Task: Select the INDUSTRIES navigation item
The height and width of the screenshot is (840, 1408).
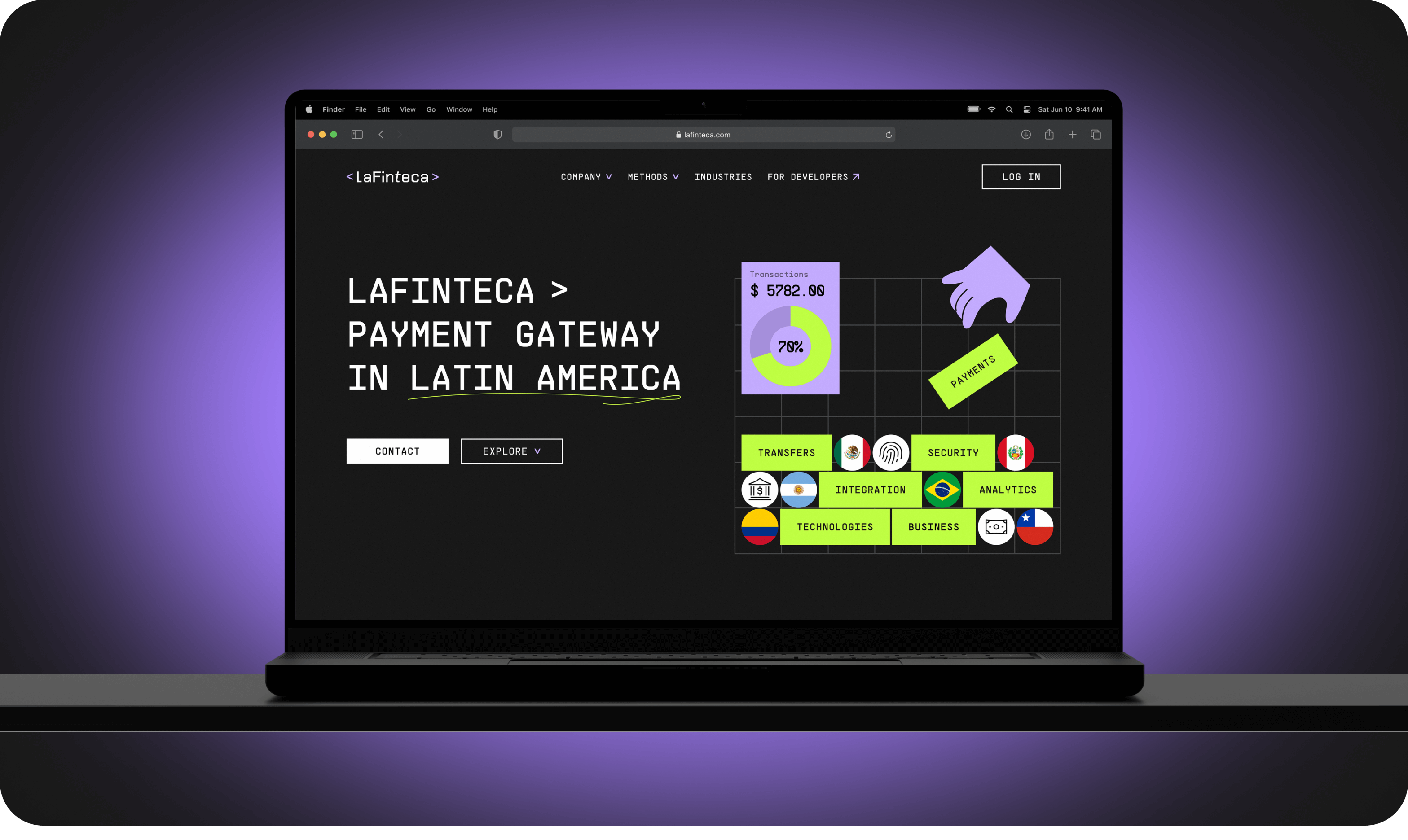Action: point(723,177)
